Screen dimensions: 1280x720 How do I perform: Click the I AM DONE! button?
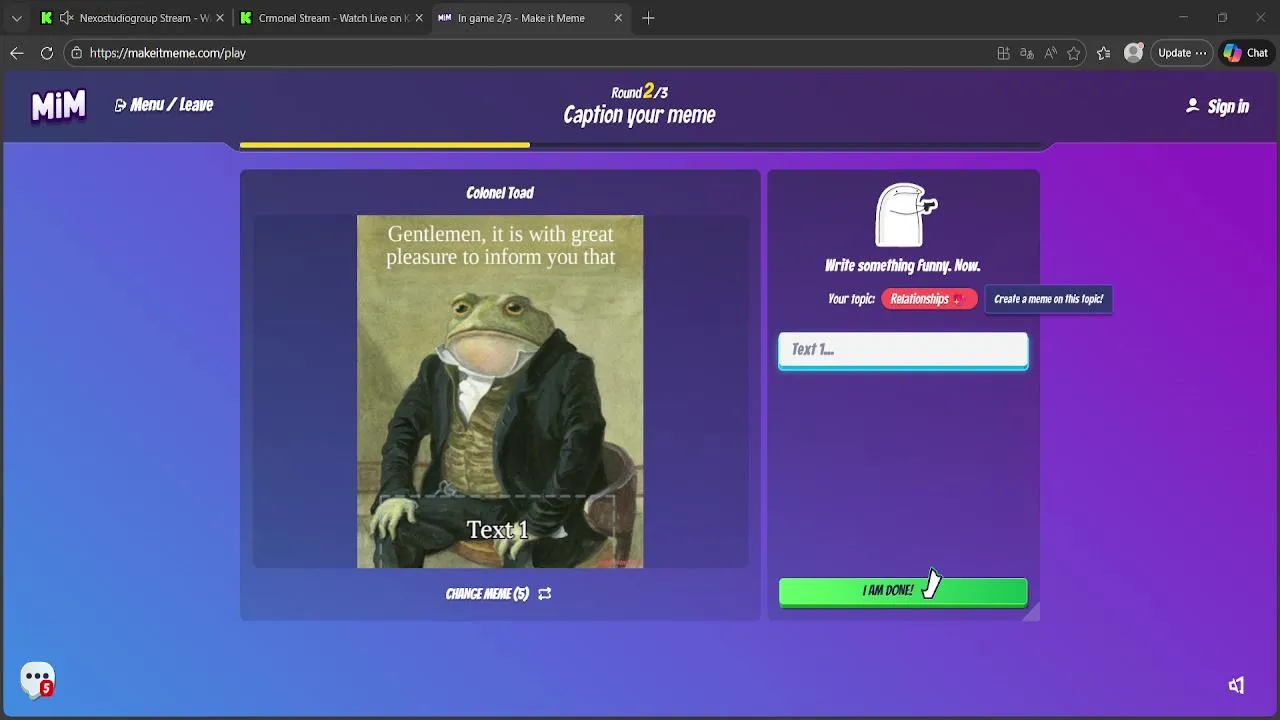[x=903, y=591]
